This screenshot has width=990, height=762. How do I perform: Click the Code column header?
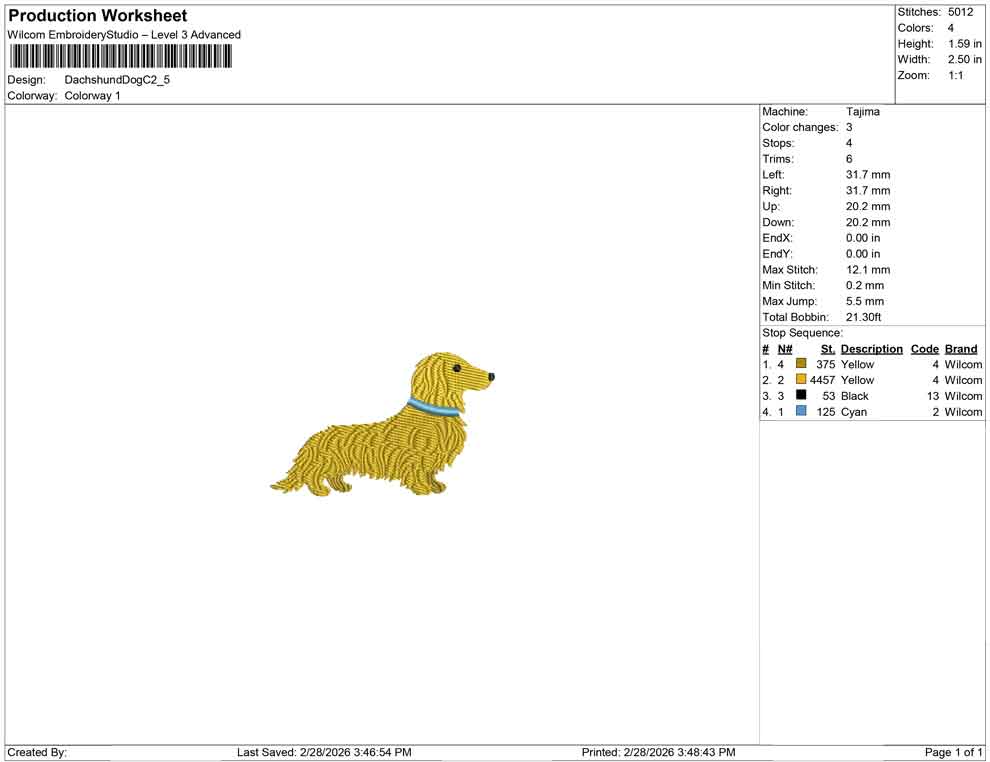click(x=924, y=348)
